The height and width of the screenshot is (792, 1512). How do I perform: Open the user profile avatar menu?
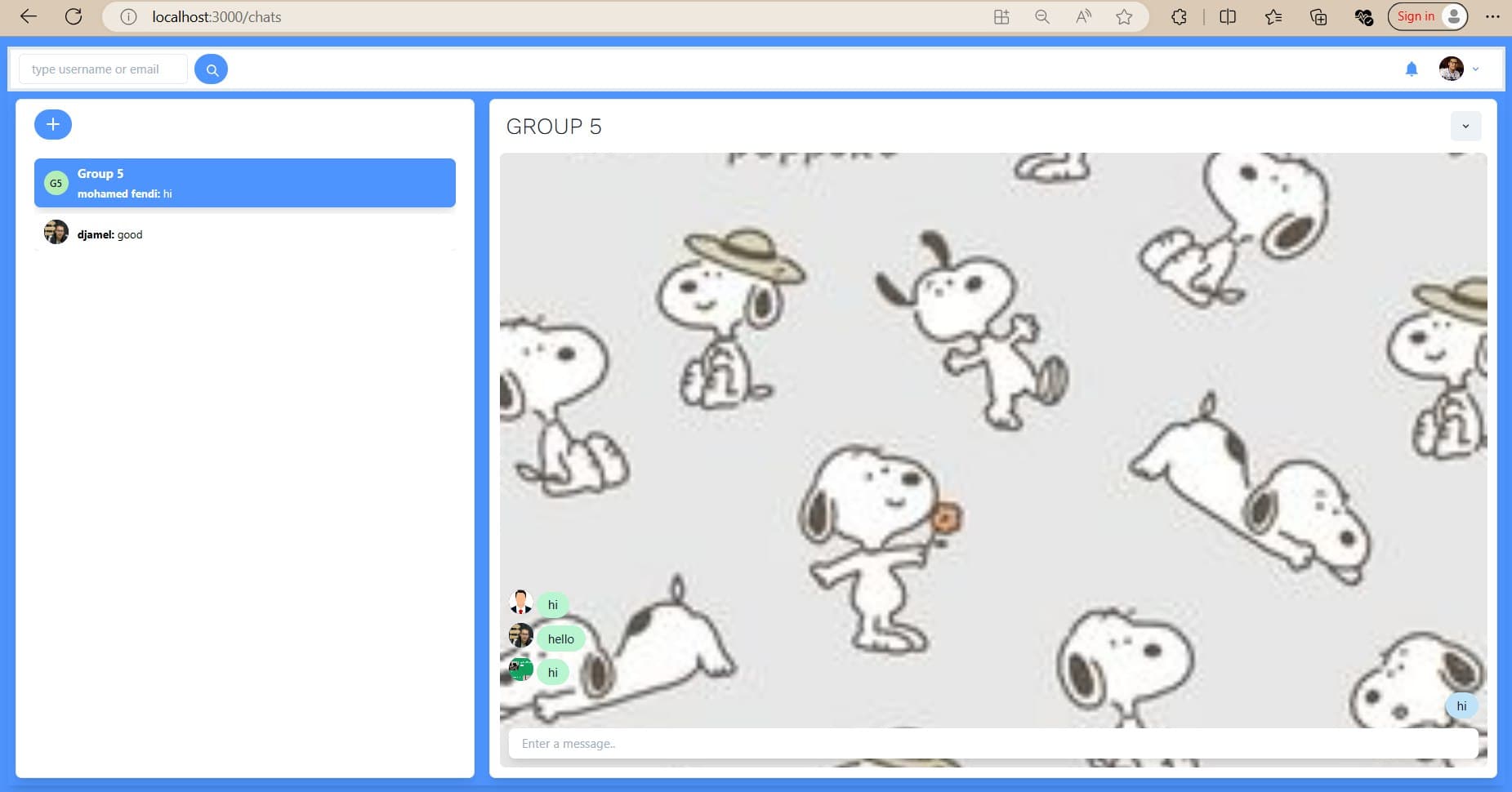click(x=1452, y=69)
